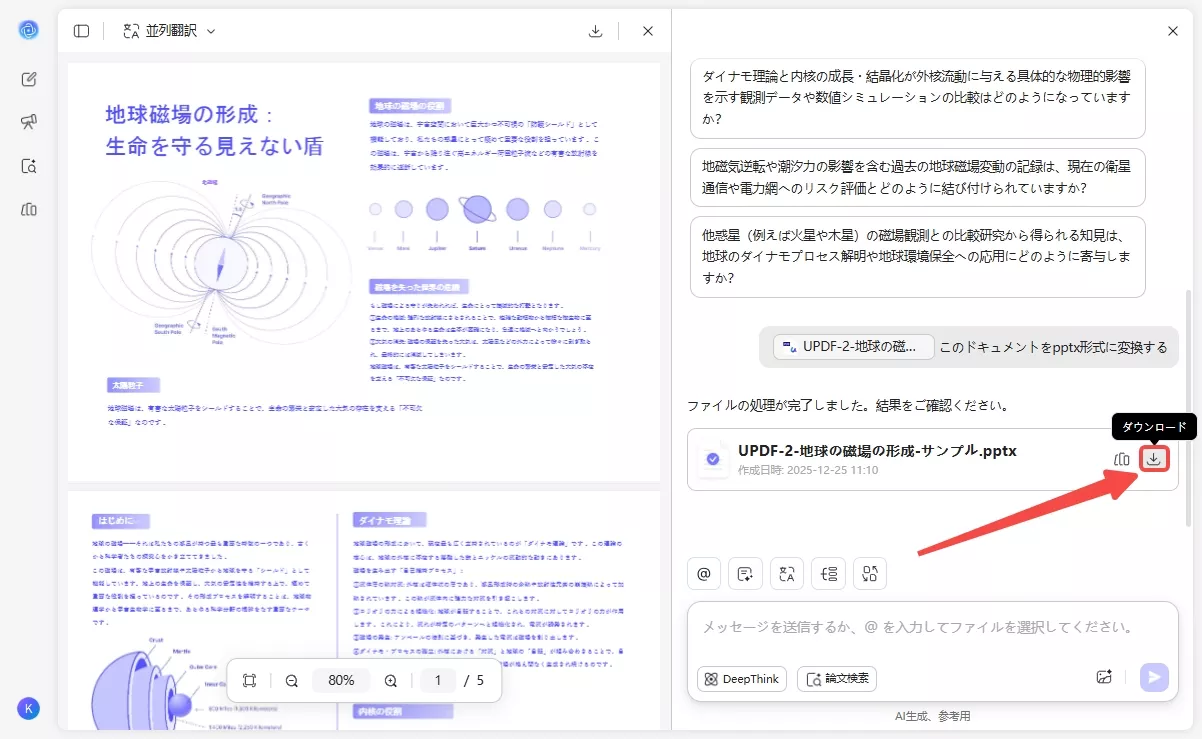Click the download icon in the document viewer toolbar
Viewport: 1202px width, 739px height.
pyautogui.click(x=595, y=31)
